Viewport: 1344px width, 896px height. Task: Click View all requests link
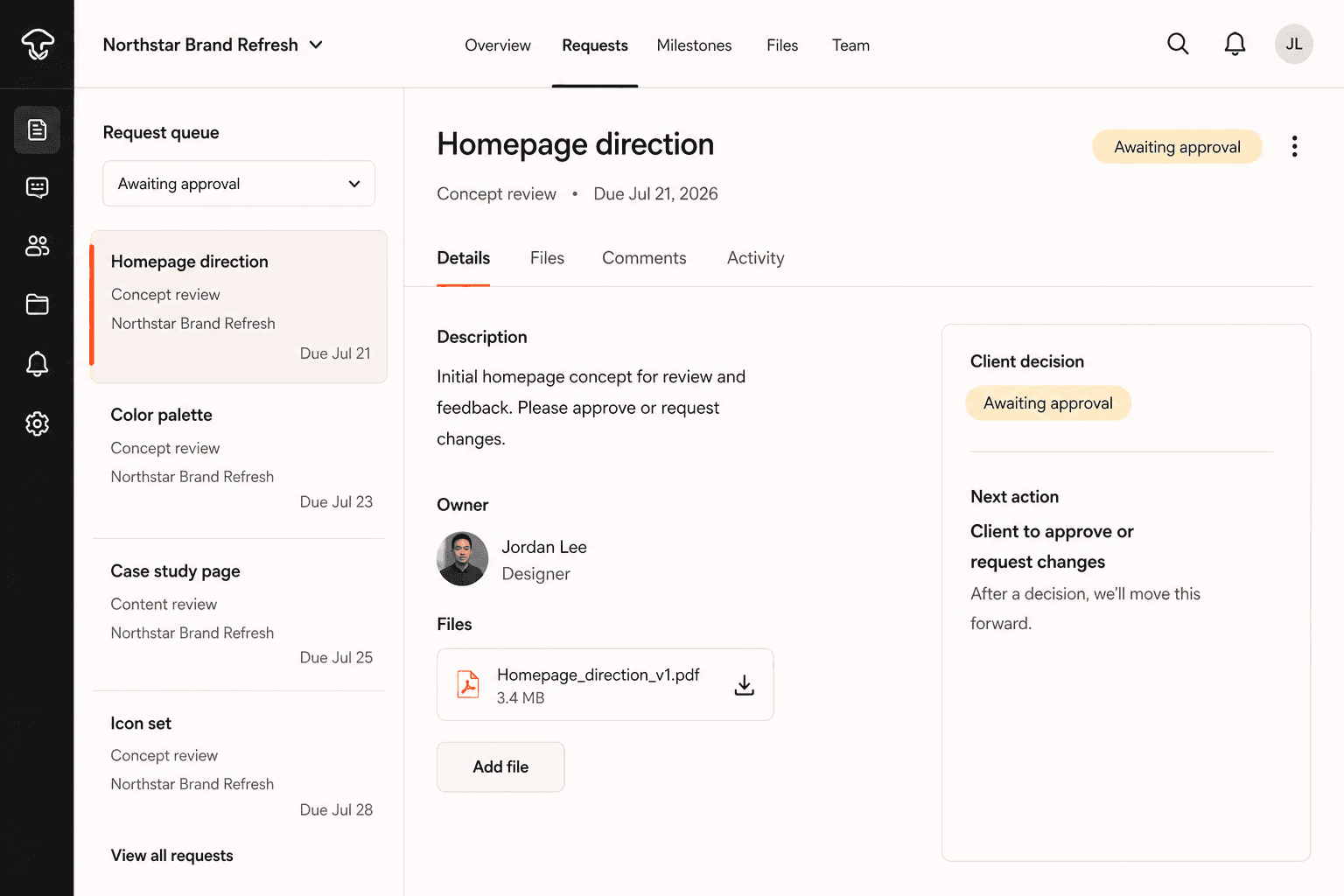coord(171,856)
